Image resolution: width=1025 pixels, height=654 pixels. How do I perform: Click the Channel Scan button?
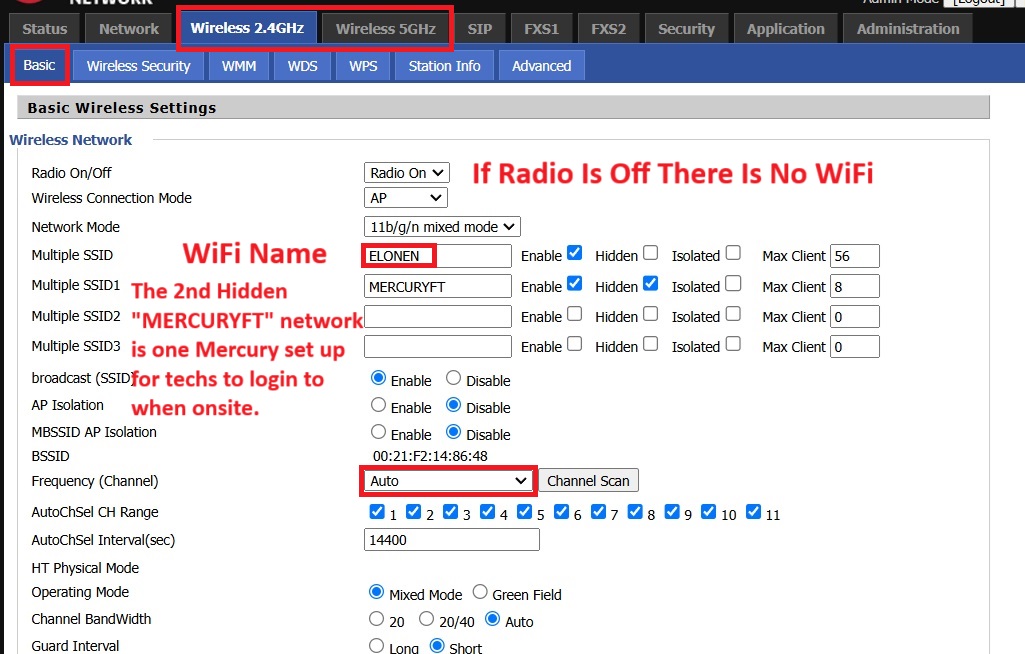[x=588, y=481]
